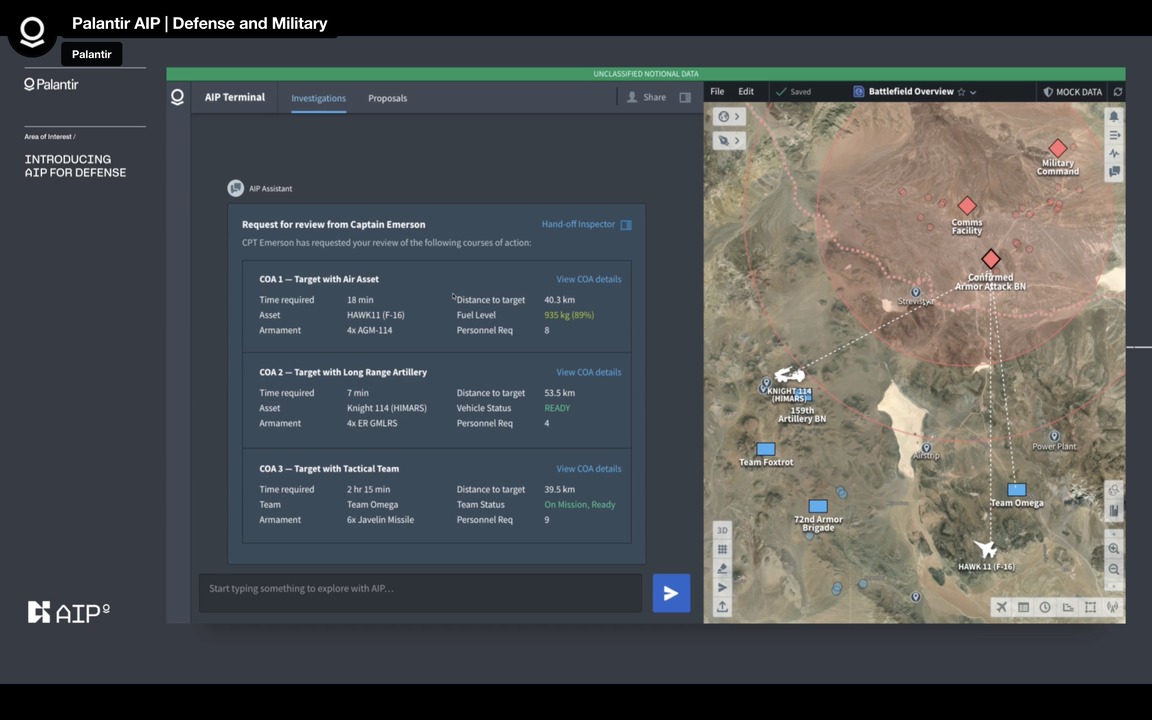Toggle the 3D map view

(722, 530)
